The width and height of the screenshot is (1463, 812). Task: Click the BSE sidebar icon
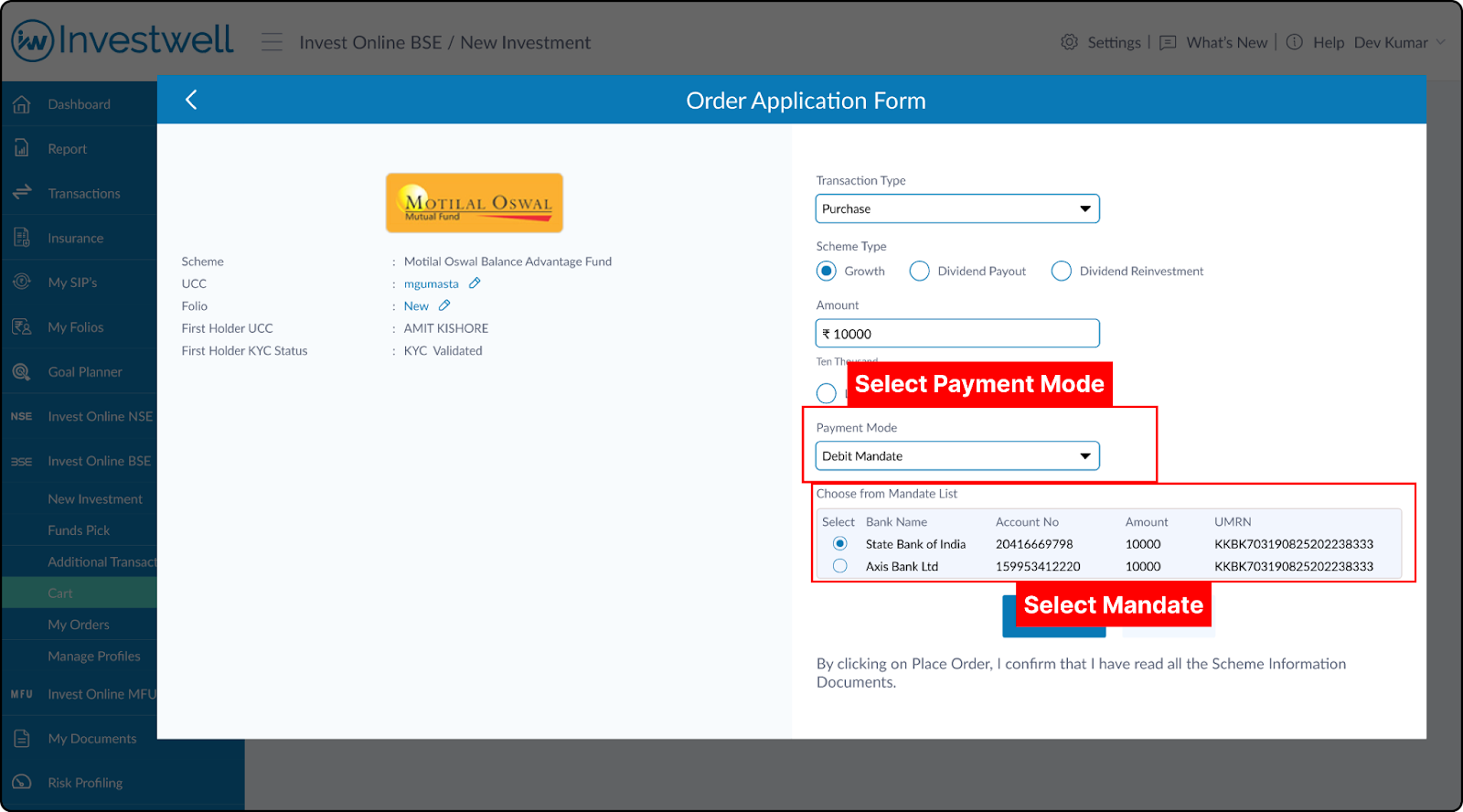[21, 462]
